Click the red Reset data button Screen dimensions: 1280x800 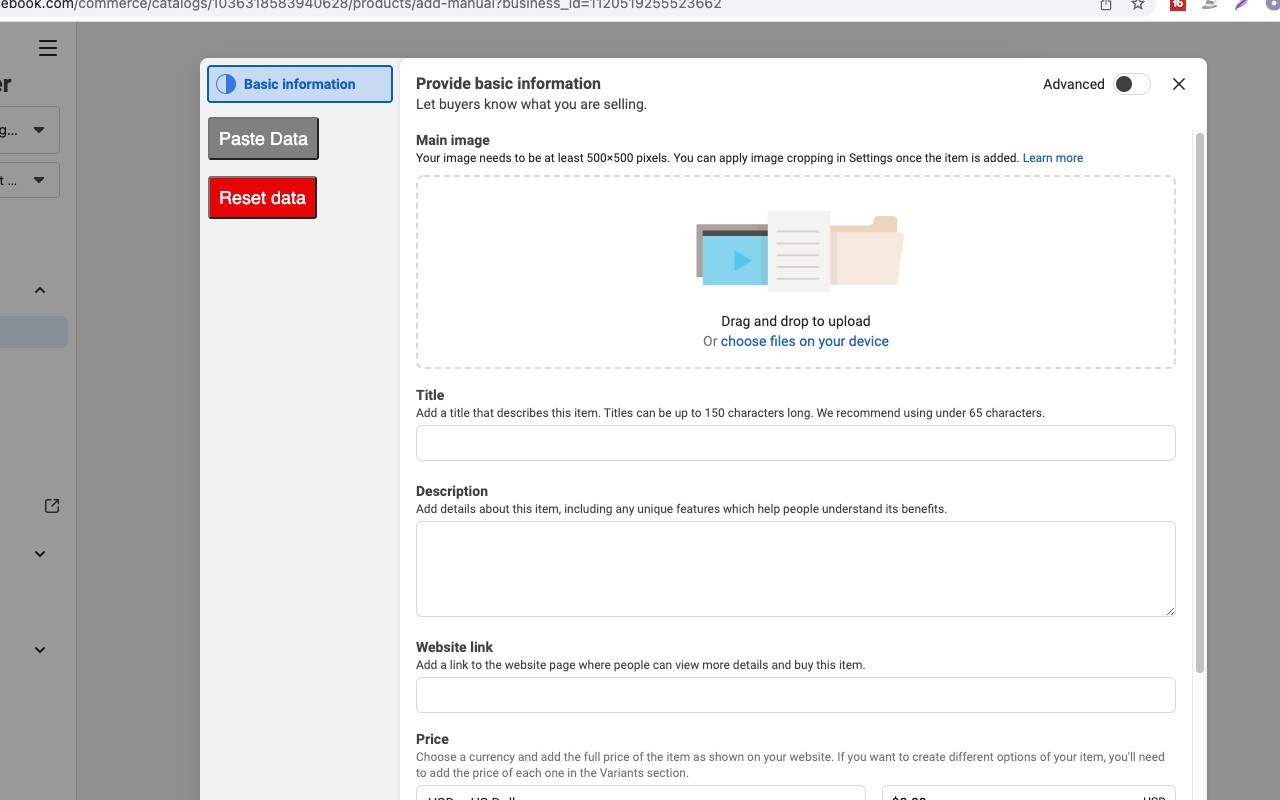(262, 198)
